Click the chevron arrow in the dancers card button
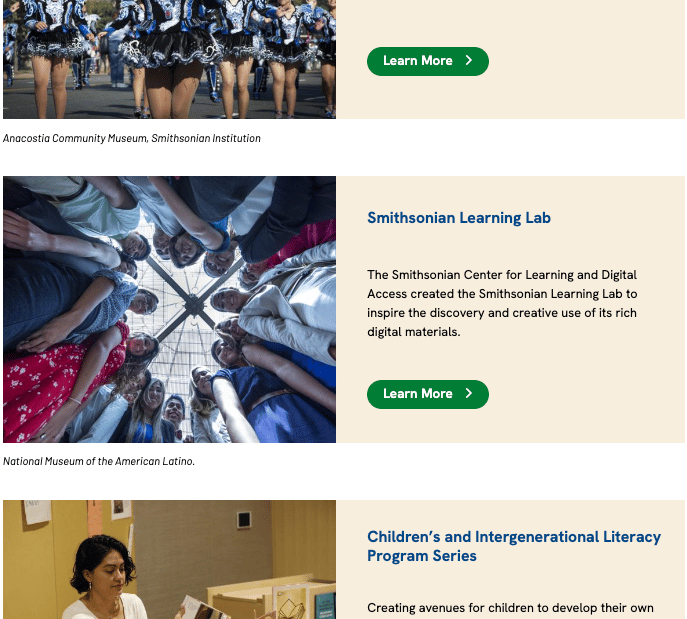This screenshot has width=687, height=619. click(x=468, y=60)
